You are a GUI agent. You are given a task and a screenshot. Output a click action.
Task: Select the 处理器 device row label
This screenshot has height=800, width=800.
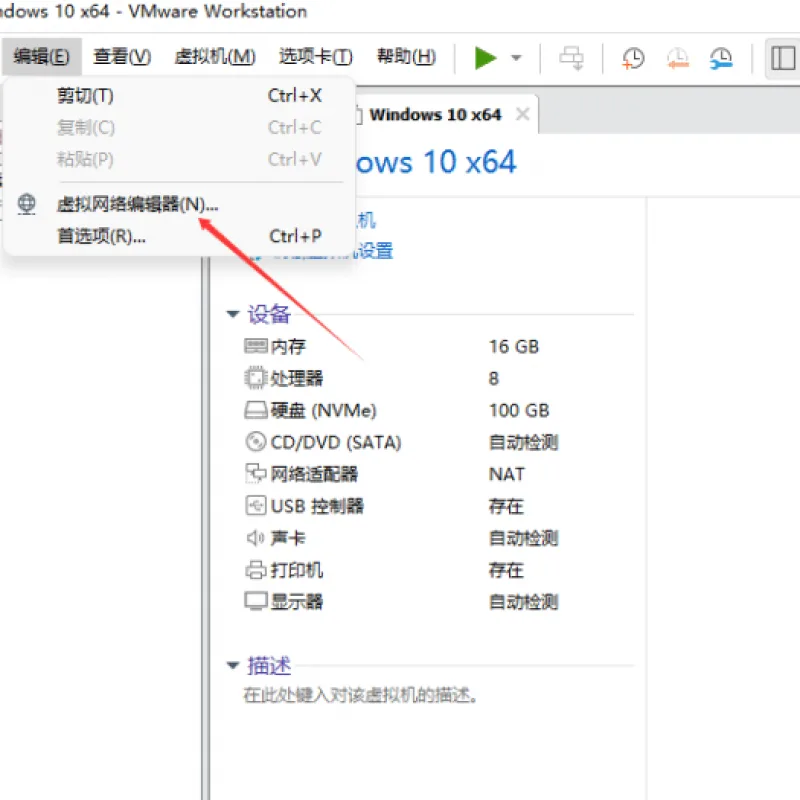click(297, 378)
